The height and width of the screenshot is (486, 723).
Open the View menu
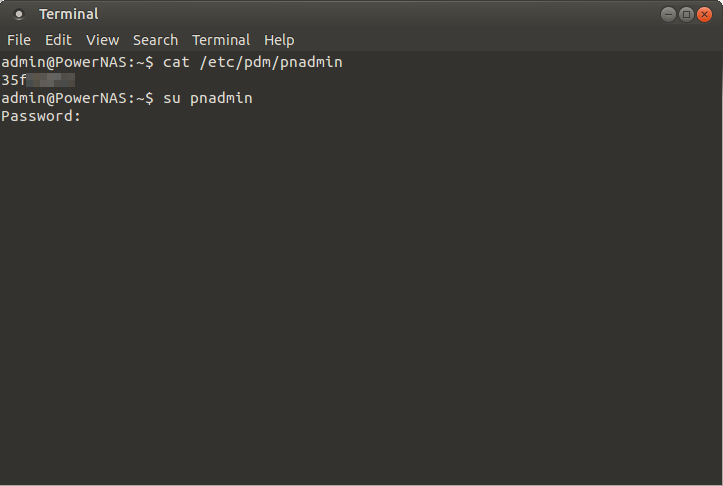(102, 40)
